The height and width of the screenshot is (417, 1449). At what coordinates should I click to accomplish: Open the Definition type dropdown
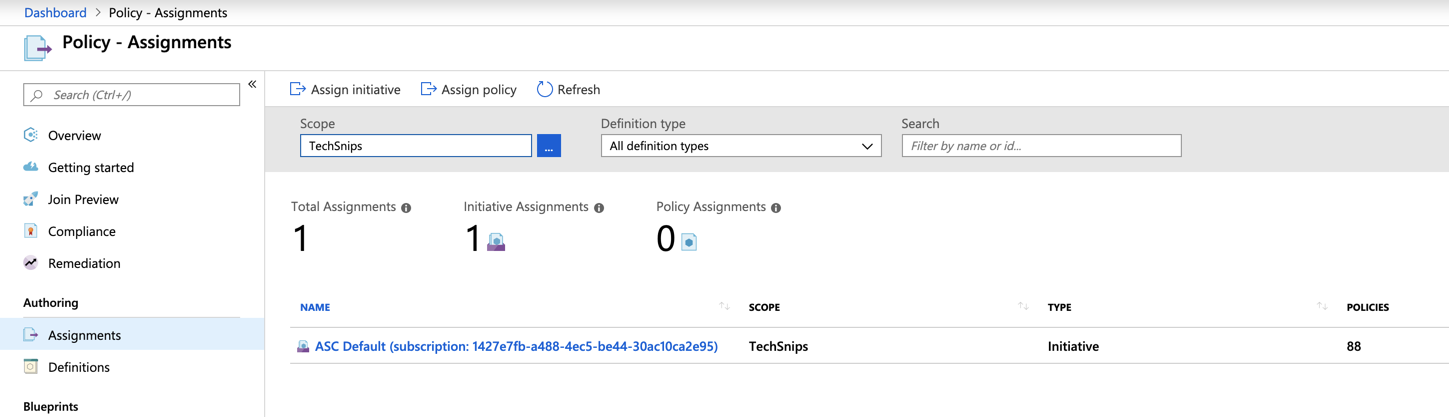click(x=741, y=146)
